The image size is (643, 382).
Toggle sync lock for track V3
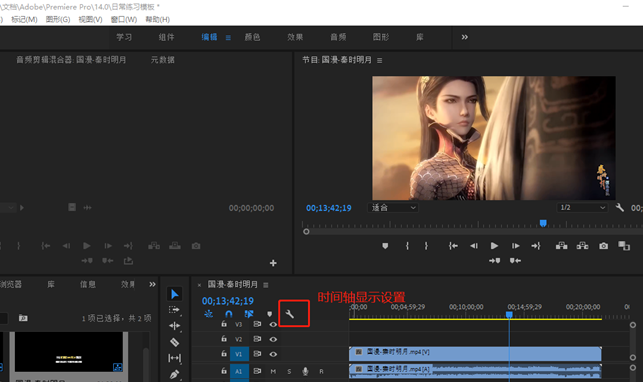tap(257, 324)
